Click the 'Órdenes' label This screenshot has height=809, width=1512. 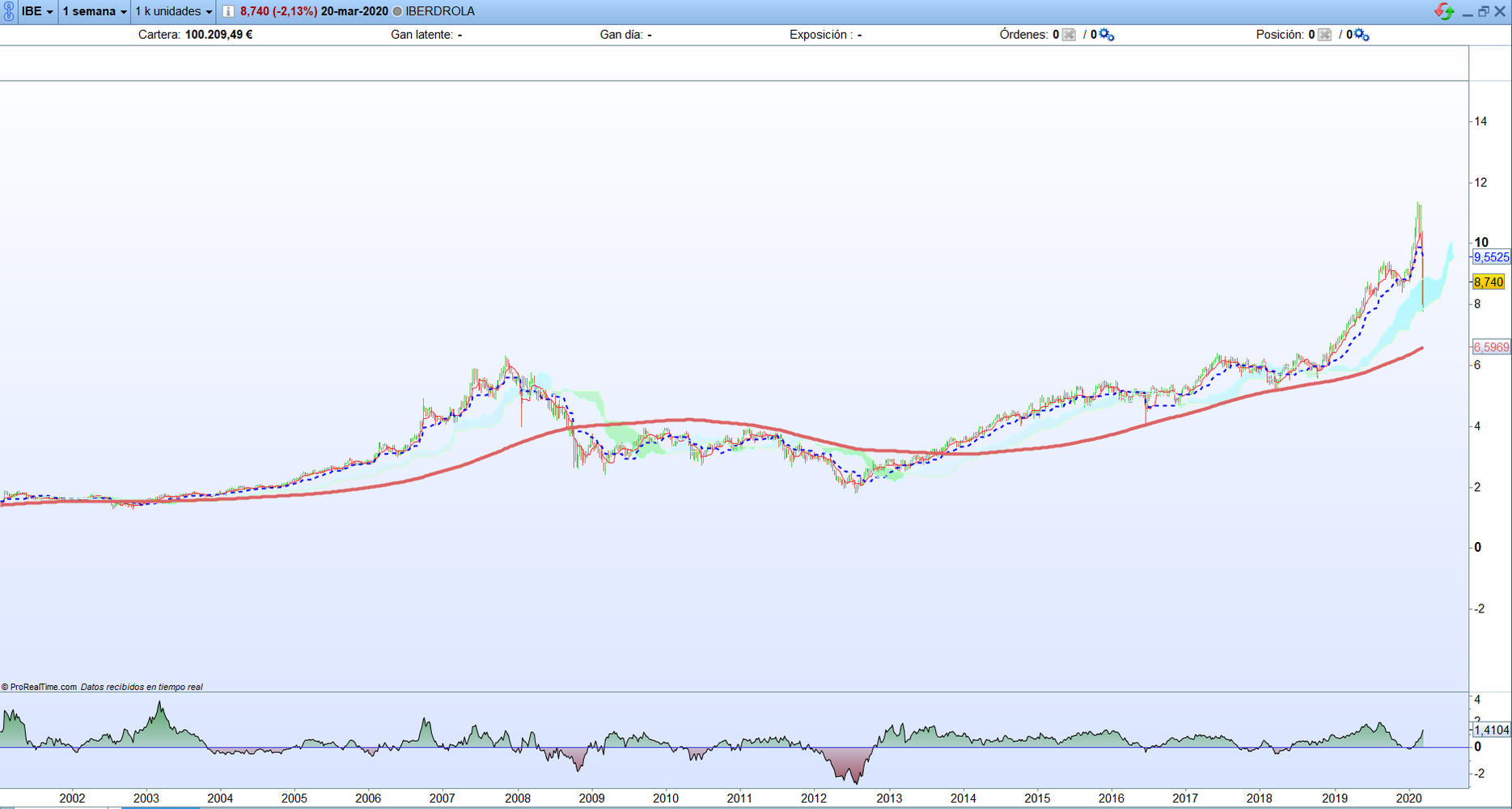pos(1024,35)
